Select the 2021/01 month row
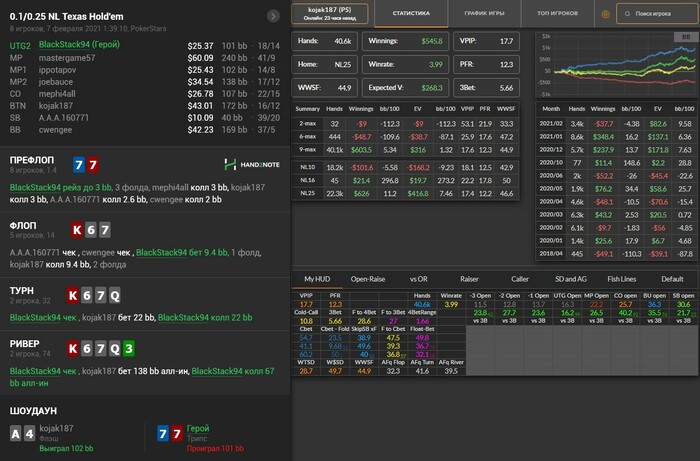Image resolution: width=700 pixels, height=461 pixels. (x=617, y=137)
